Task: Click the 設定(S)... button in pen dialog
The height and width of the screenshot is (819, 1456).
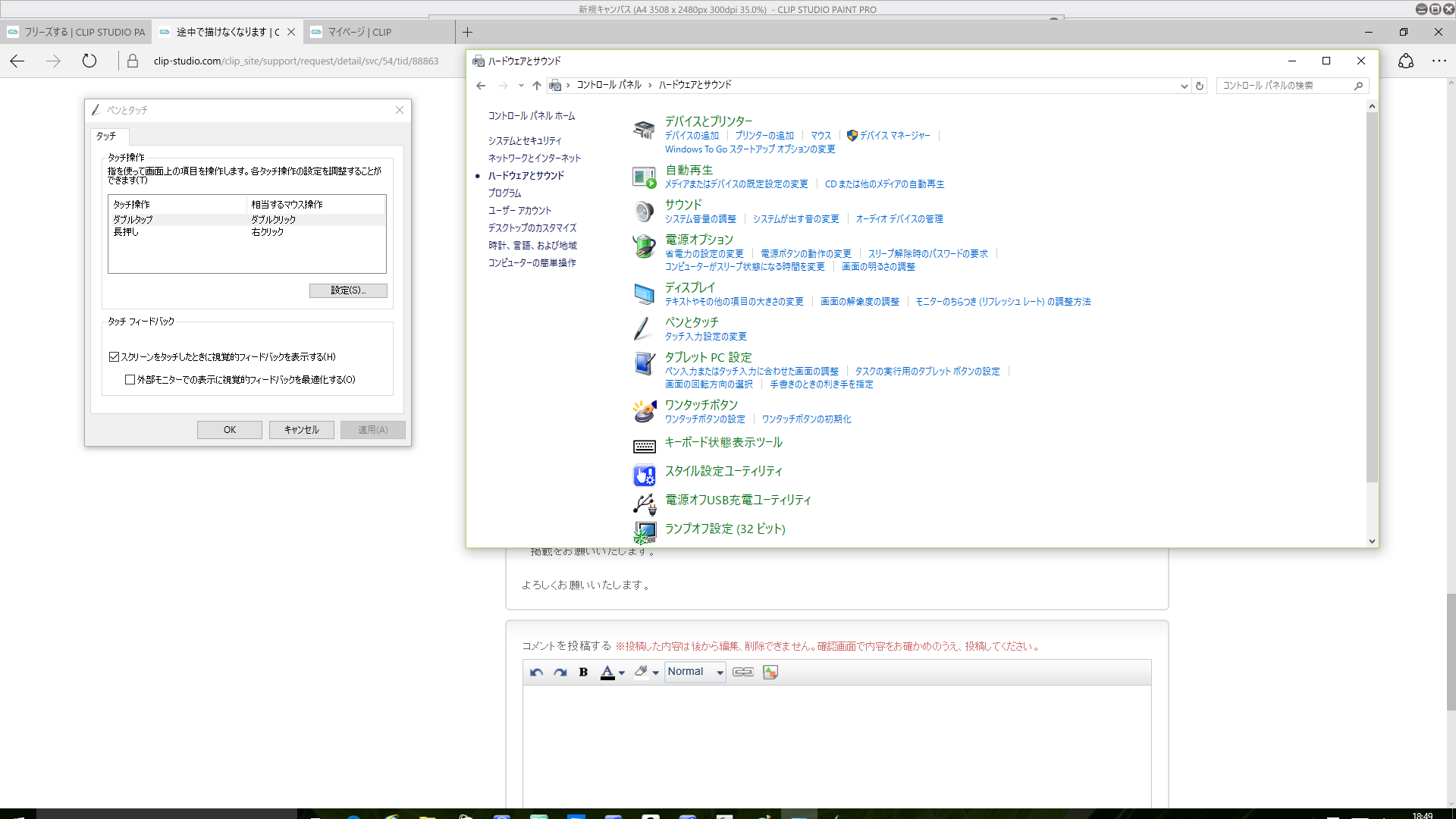Action: point(348,290)
